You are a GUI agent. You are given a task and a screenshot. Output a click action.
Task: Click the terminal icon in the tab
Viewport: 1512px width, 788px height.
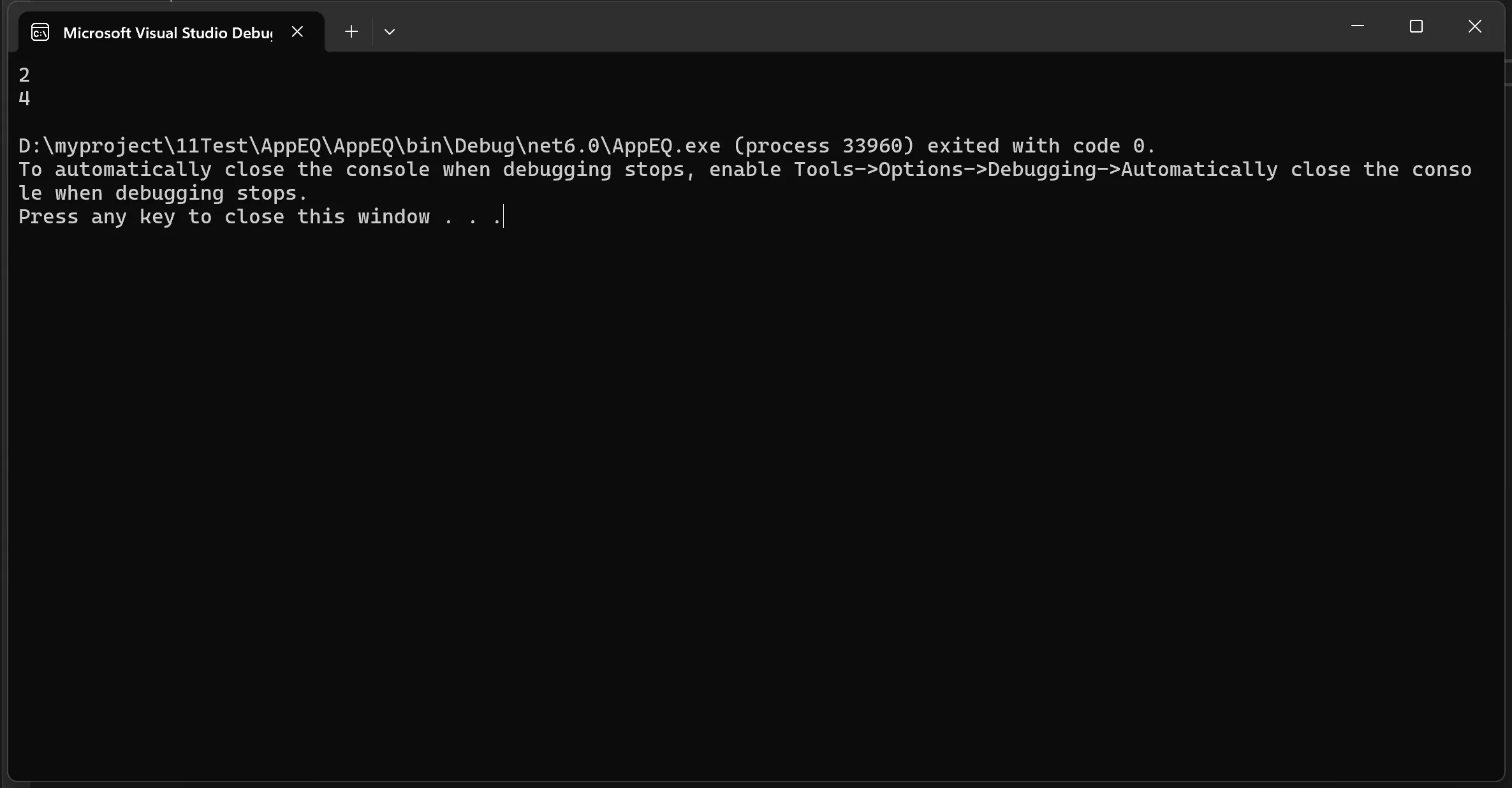pyautogui.click(x=40, y=33)
